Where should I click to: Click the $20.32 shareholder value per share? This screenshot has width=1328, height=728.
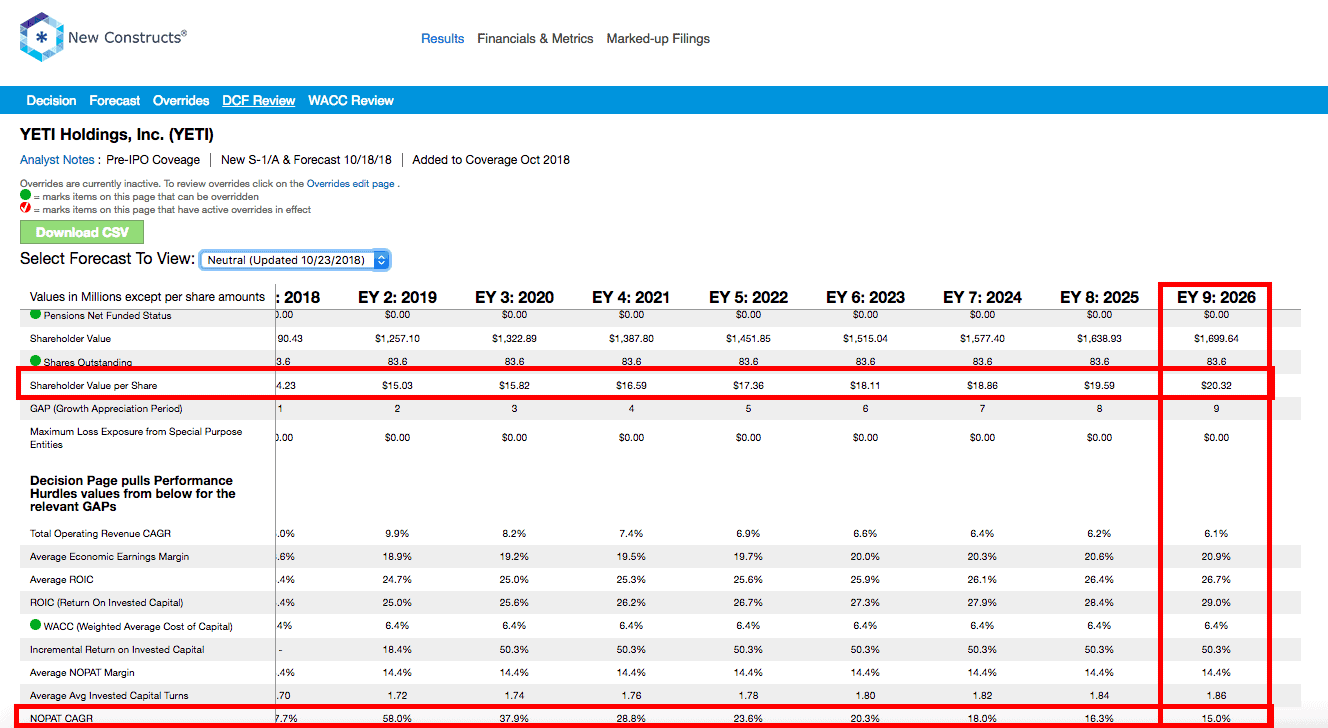pos(1216,385)
